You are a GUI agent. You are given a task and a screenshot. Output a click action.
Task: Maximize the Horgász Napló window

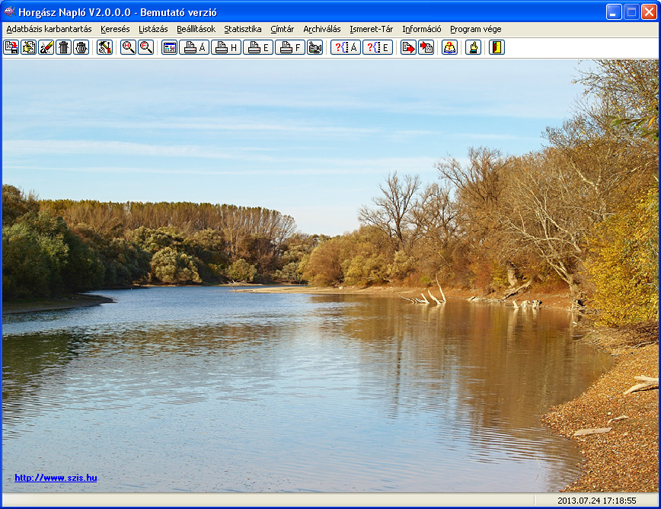[x=631, y=12]
